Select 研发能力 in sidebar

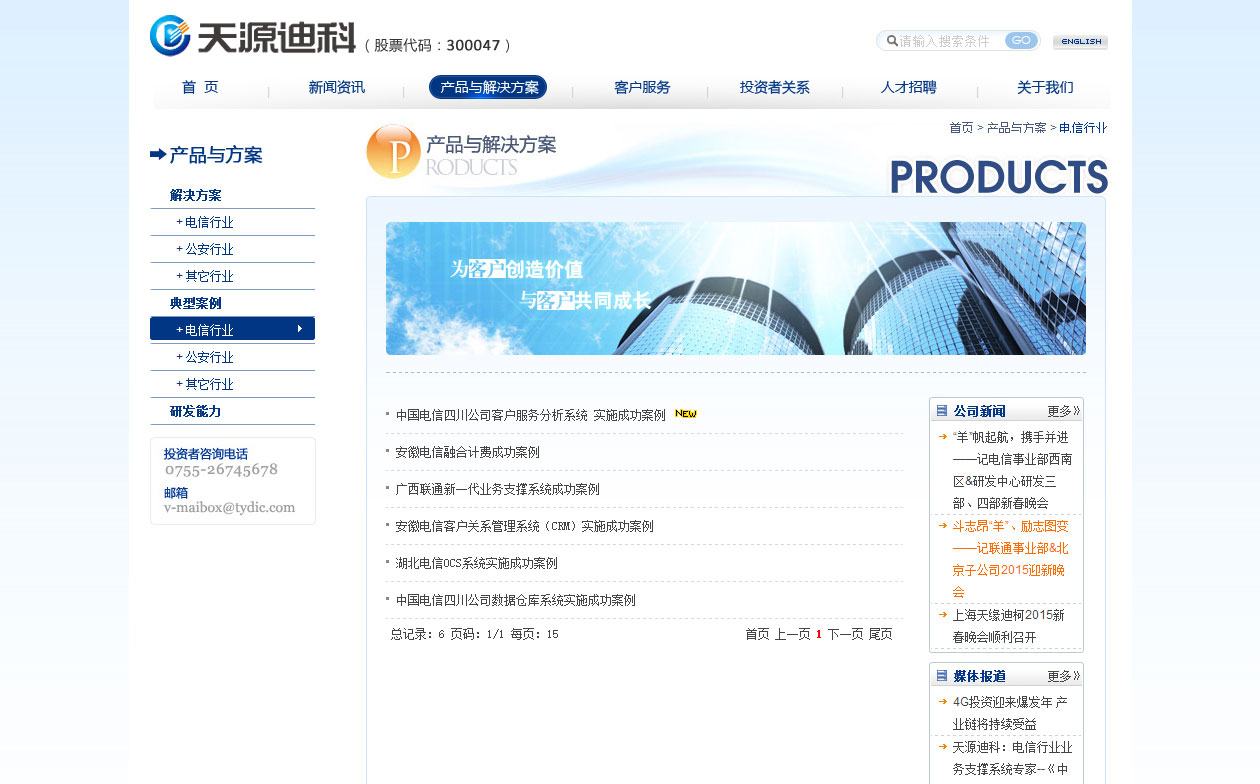(x=196, y=411)
